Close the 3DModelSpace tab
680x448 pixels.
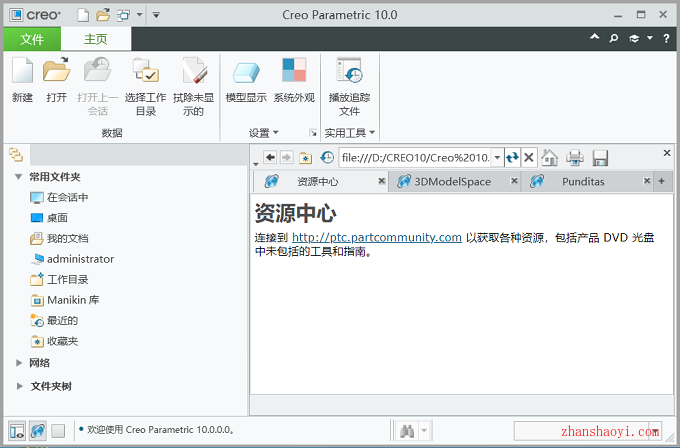[514, 181]
